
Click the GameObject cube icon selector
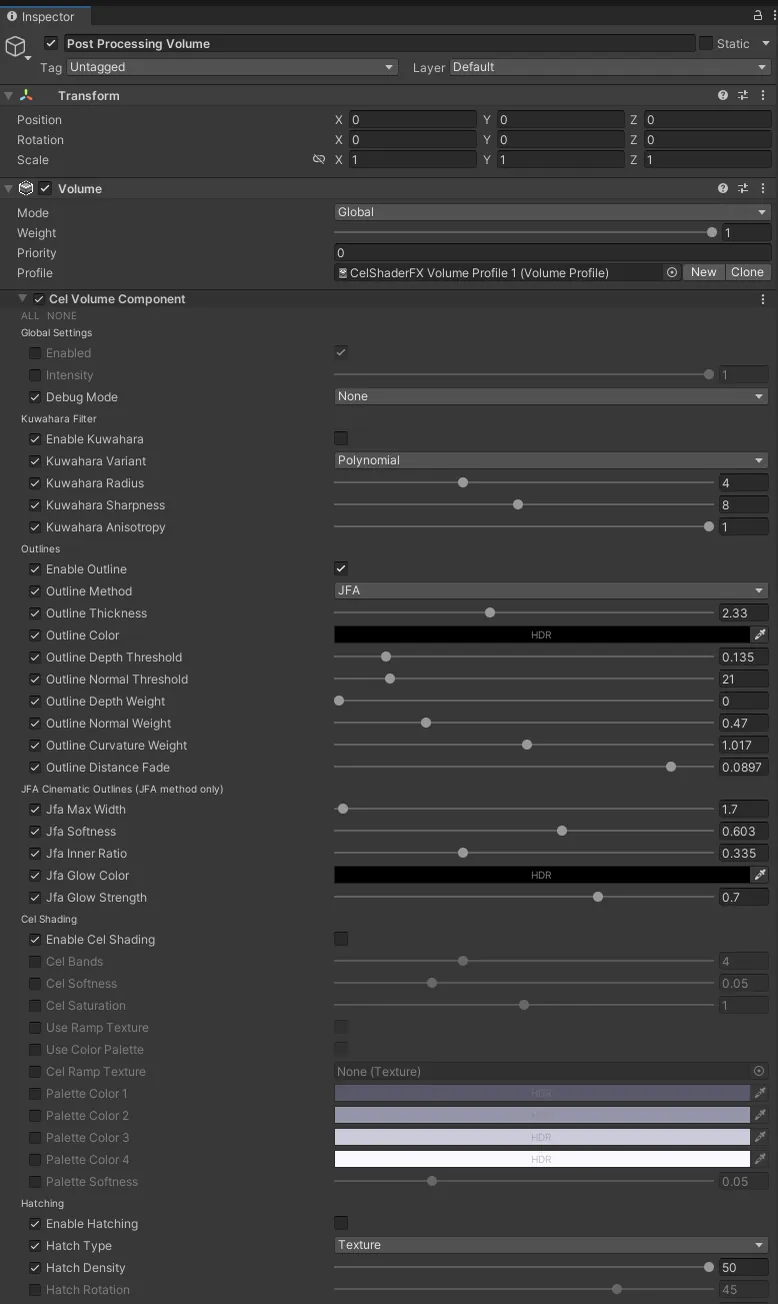(x=16, y=47)
